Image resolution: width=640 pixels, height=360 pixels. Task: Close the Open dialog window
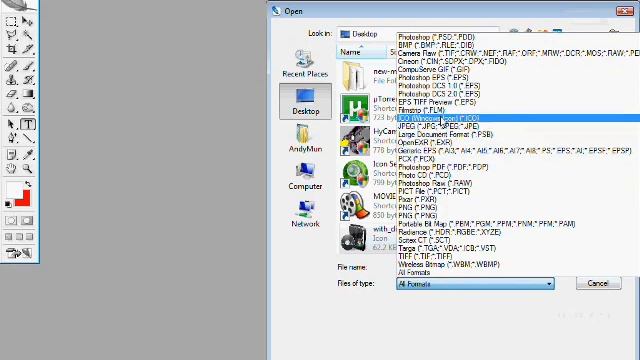624,11
